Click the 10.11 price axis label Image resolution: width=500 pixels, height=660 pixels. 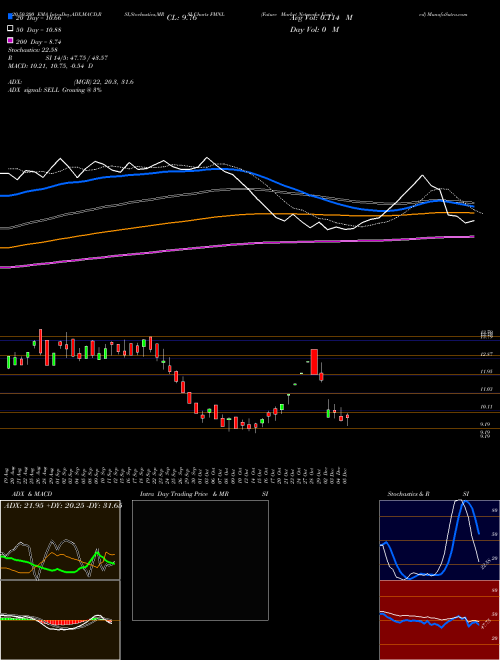pos(487,407)
